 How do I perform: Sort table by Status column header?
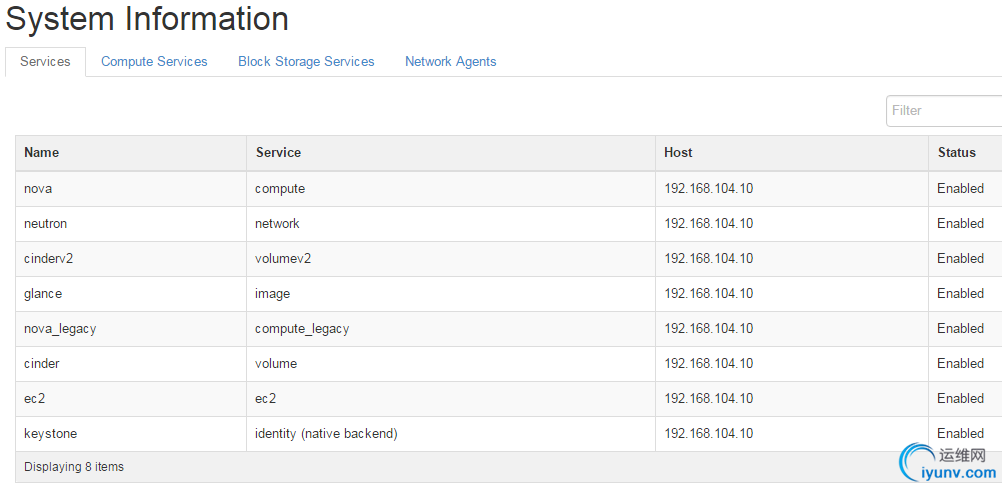956,153
